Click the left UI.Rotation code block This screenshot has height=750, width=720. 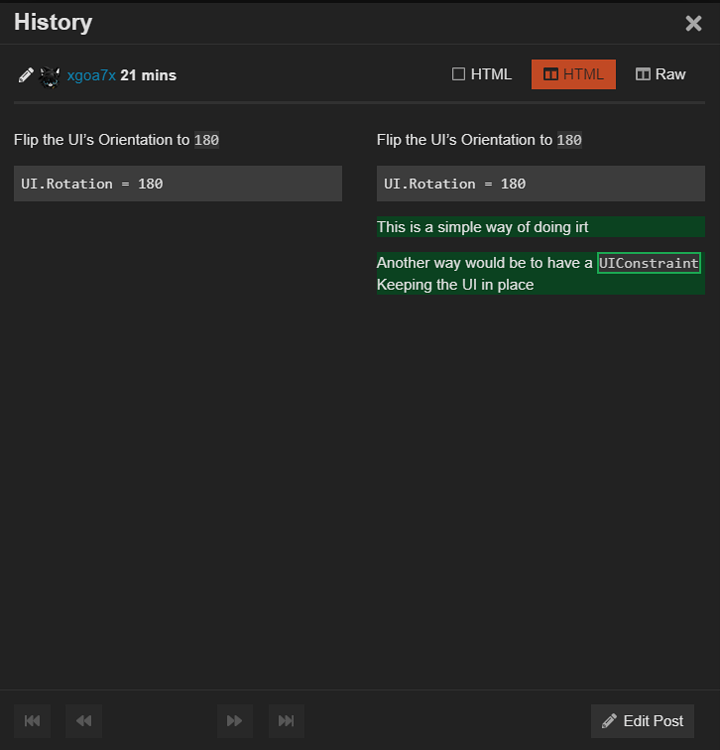(177, 184)
